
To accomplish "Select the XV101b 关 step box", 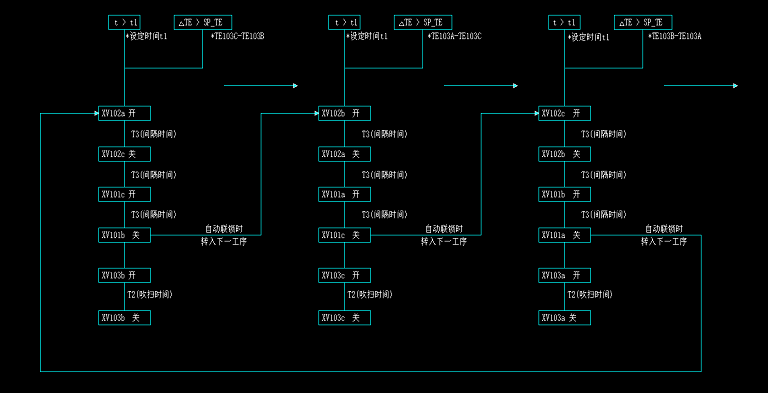I will (124, 235).
